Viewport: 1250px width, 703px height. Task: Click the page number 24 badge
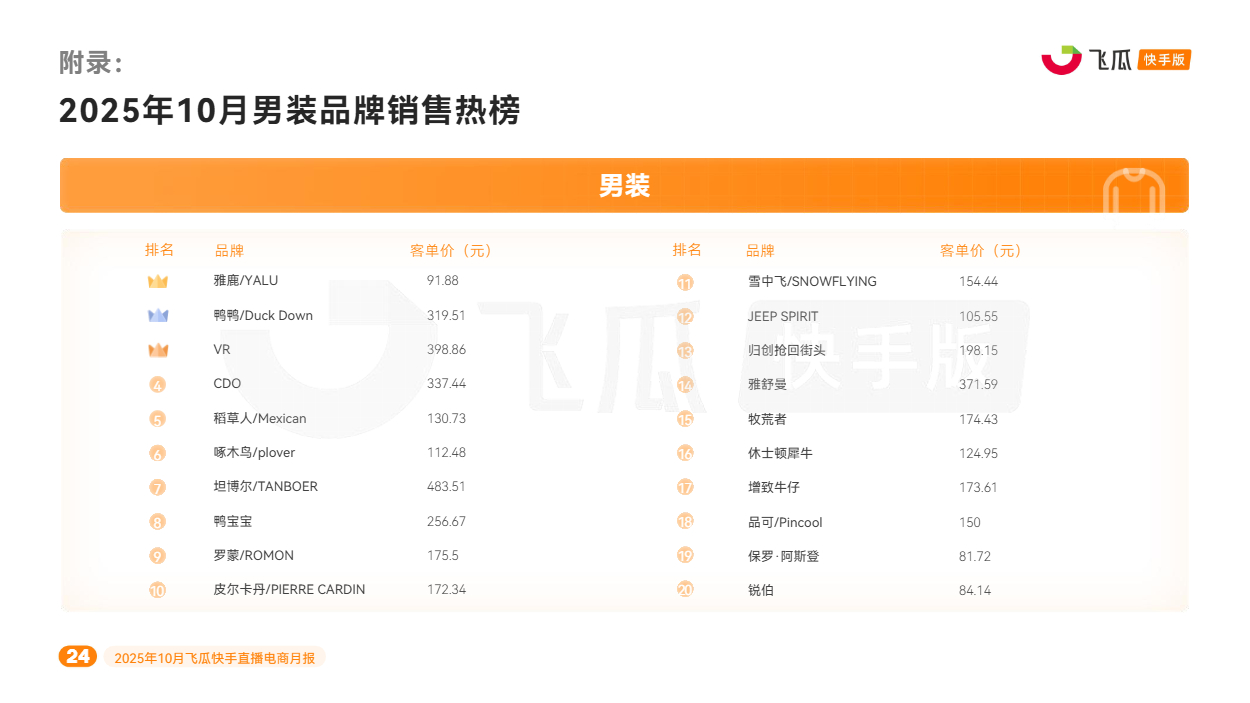(78, 657)
